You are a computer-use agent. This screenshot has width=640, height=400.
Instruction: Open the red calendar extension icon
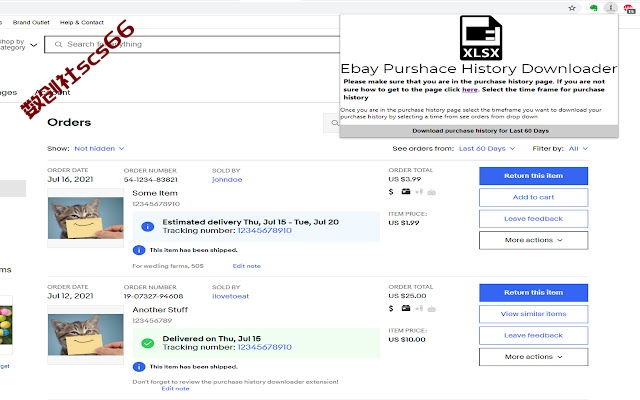tap(629, 8)
